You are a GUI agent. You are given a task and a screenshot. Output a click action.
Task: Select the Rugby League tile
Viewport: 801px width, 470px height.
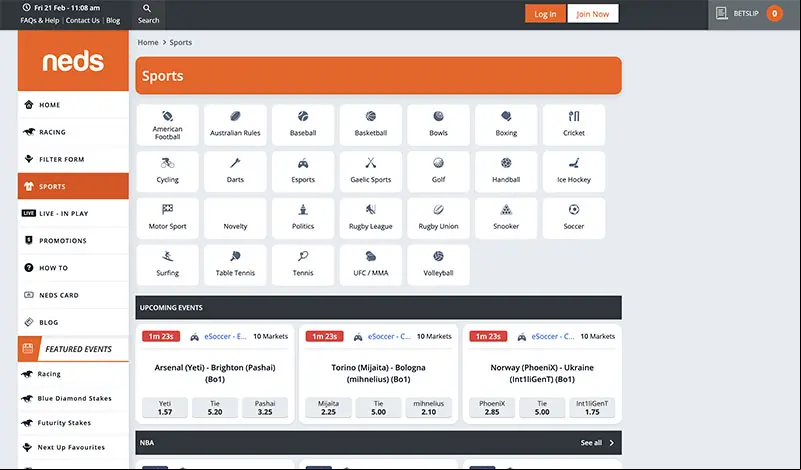(370, 218)
